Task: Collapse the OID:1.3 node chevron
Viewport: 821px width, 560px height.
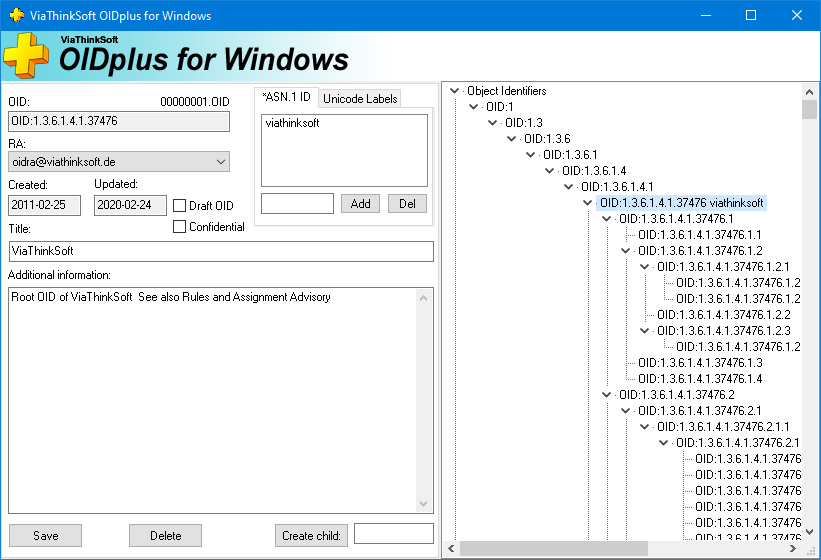Action: 493,123
